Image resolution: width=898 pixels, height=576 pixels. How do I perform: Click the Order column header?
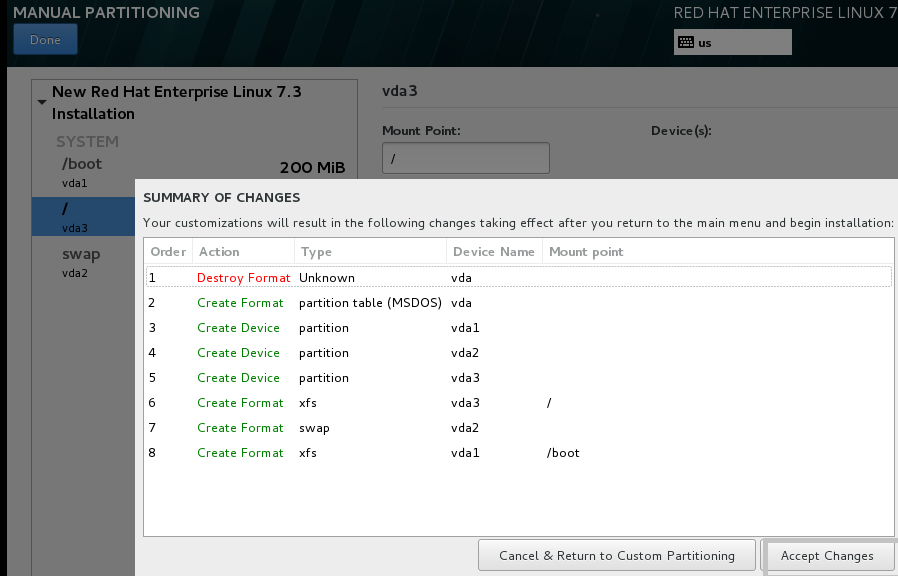tap(168, 252)
